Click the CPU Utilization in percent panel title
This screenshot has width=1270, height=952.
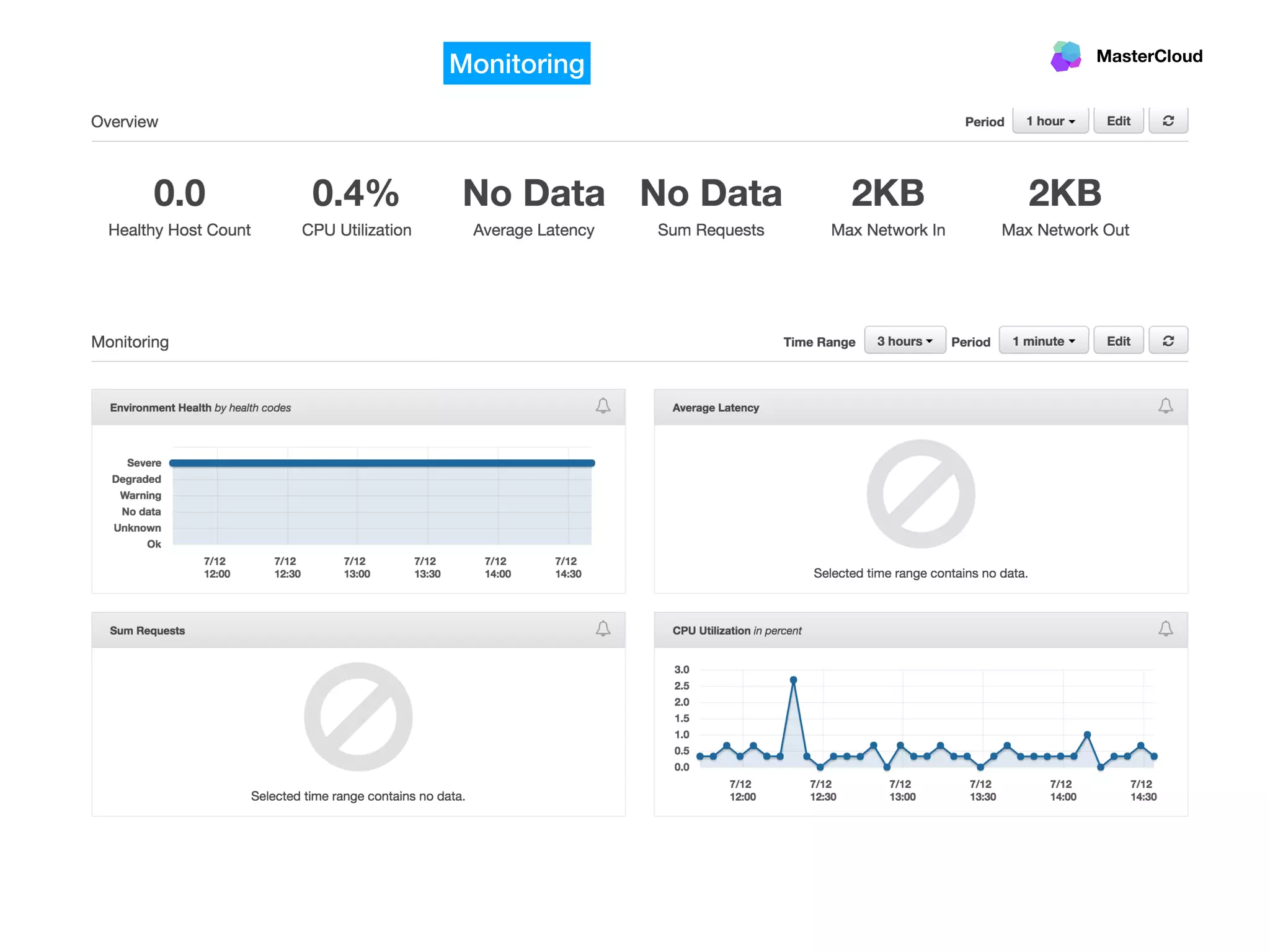tap(737, 630)
